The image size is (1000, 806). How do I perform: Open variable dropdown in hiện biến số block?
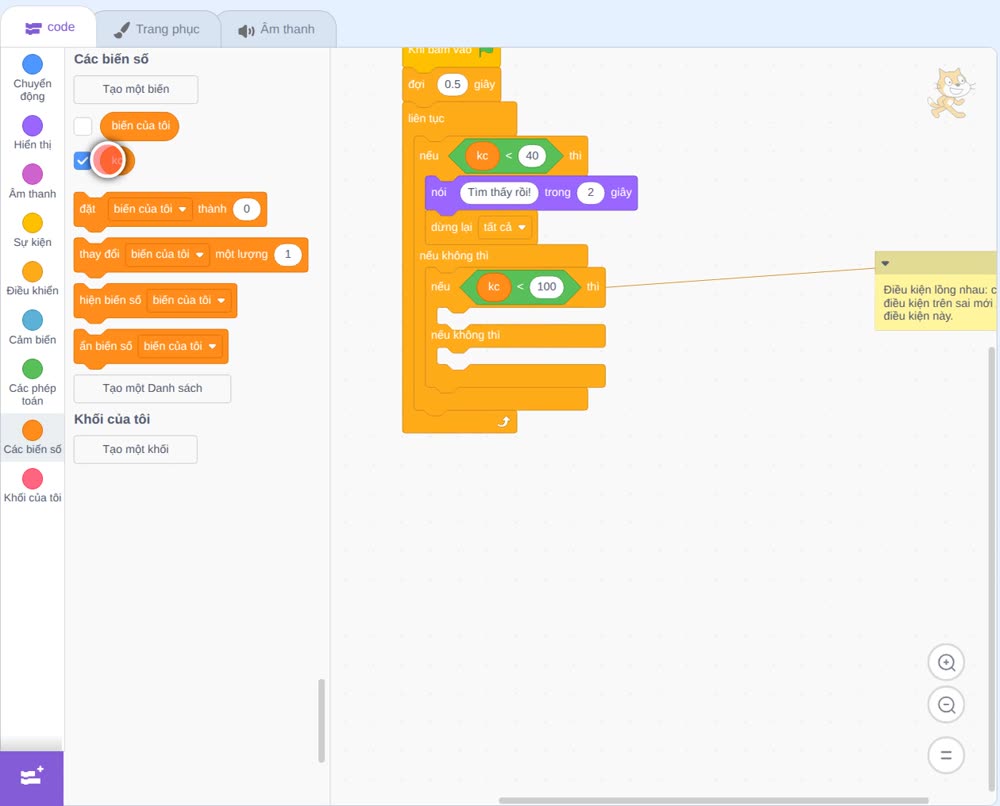189,300
